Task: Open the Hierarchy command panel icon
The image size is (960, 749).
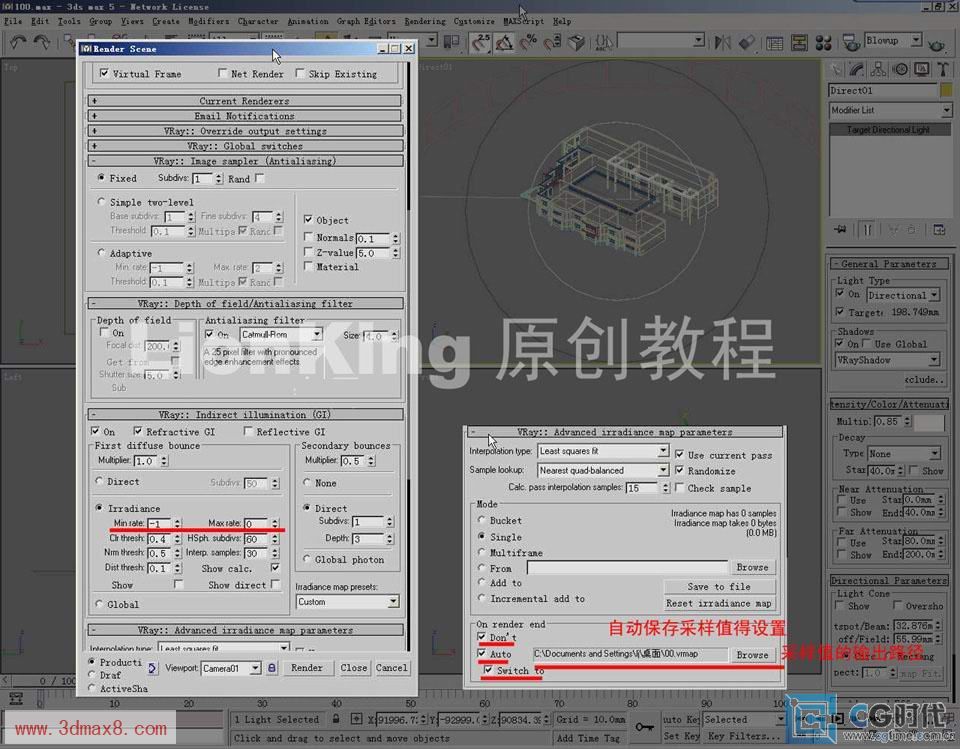Action: [x=880, y=69]
